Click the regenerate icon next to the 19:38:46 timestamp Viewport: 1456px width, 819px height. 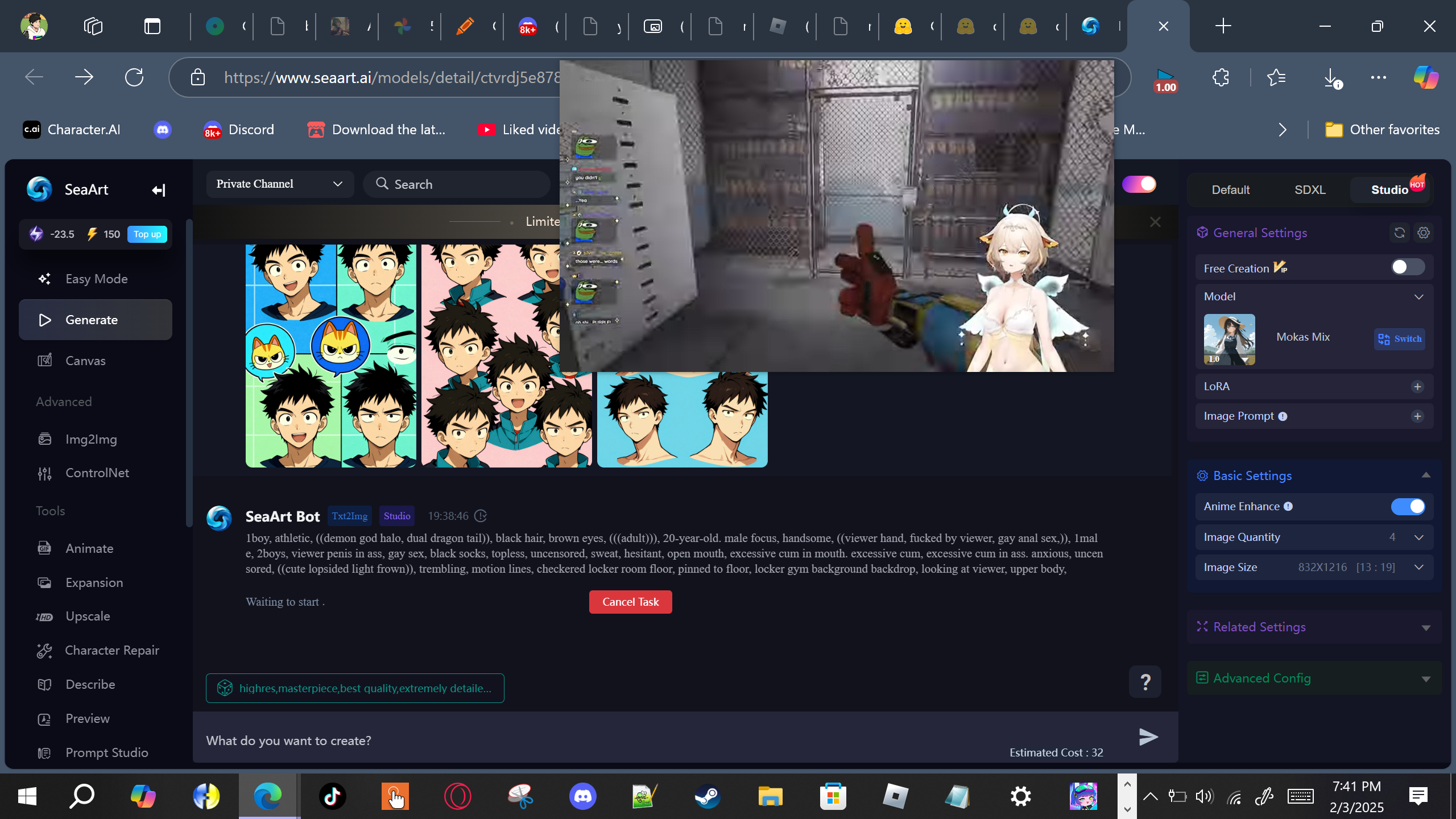click(x=481, y=516)
